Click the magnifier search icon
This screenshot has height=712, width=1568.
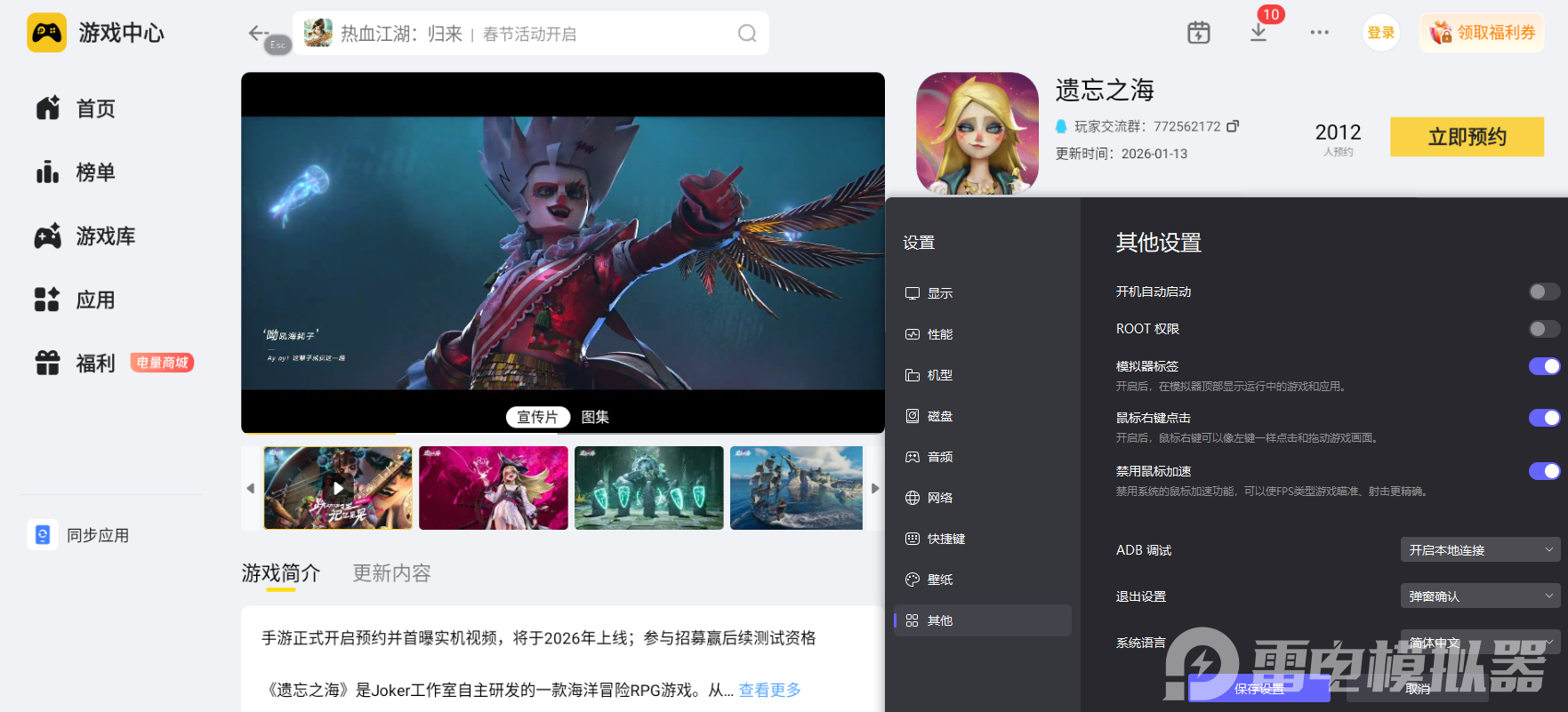point(747,34)
